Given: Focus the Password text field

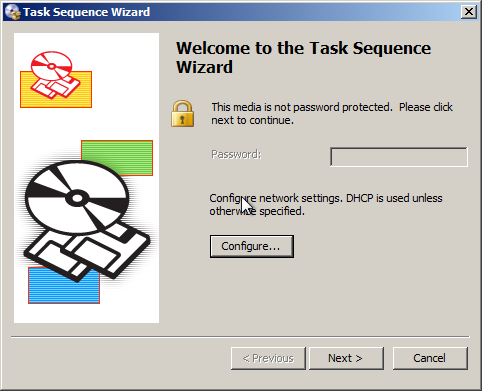Looking at the screenshot, I should 399,157.
